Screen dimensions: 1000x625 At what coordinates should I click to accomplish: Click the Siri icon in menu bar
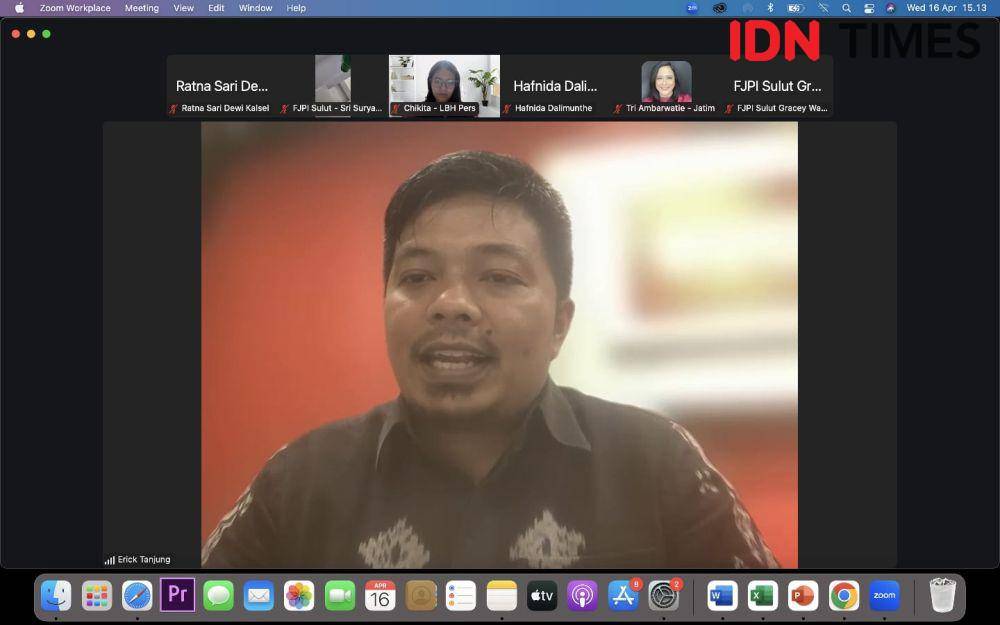click(x=890, y=8)
